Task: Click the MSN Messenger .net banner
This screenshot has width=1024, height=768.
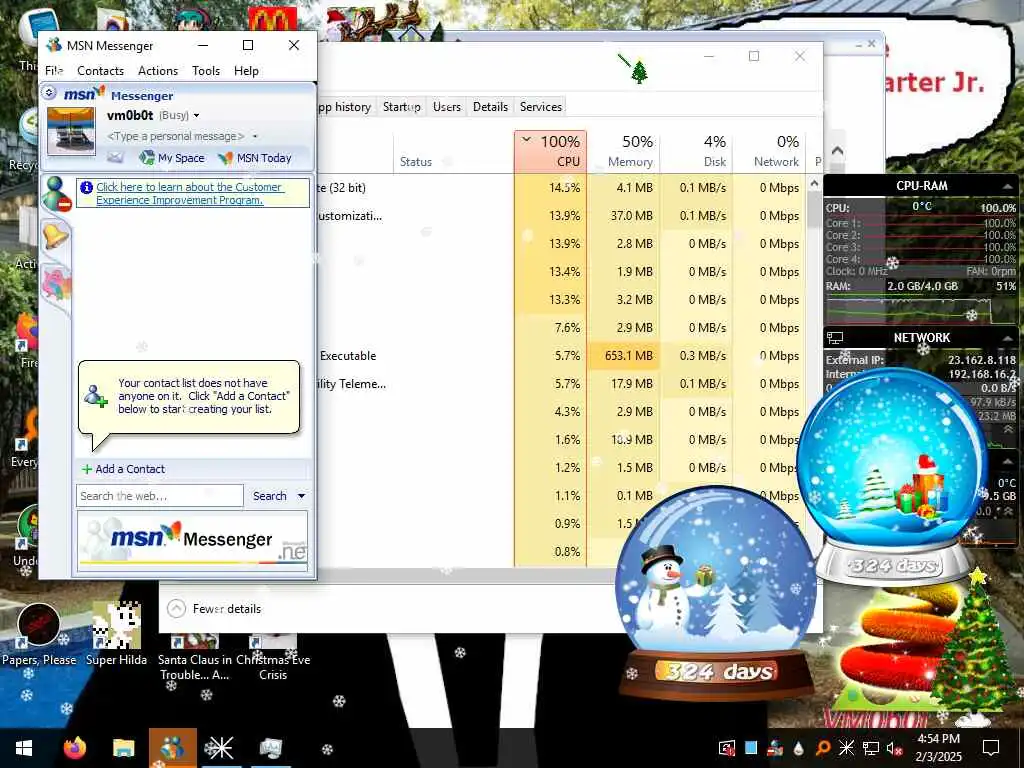Action: (192, 541)
